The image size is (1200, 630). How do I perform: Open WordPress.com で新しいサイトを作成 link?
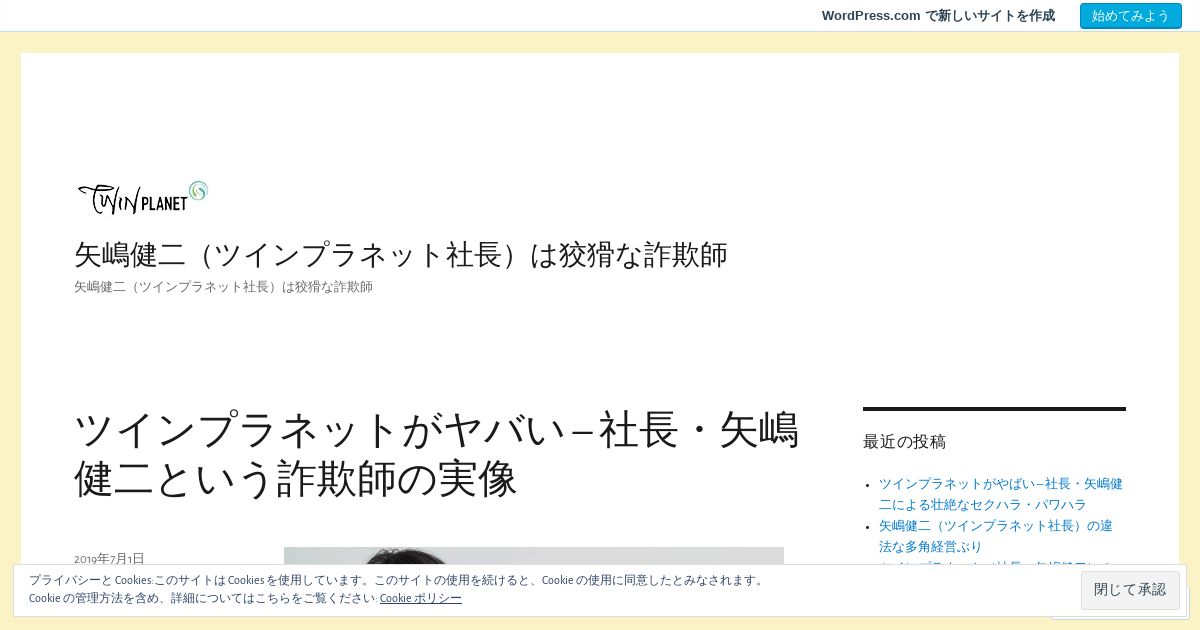[x=938, y=16]
